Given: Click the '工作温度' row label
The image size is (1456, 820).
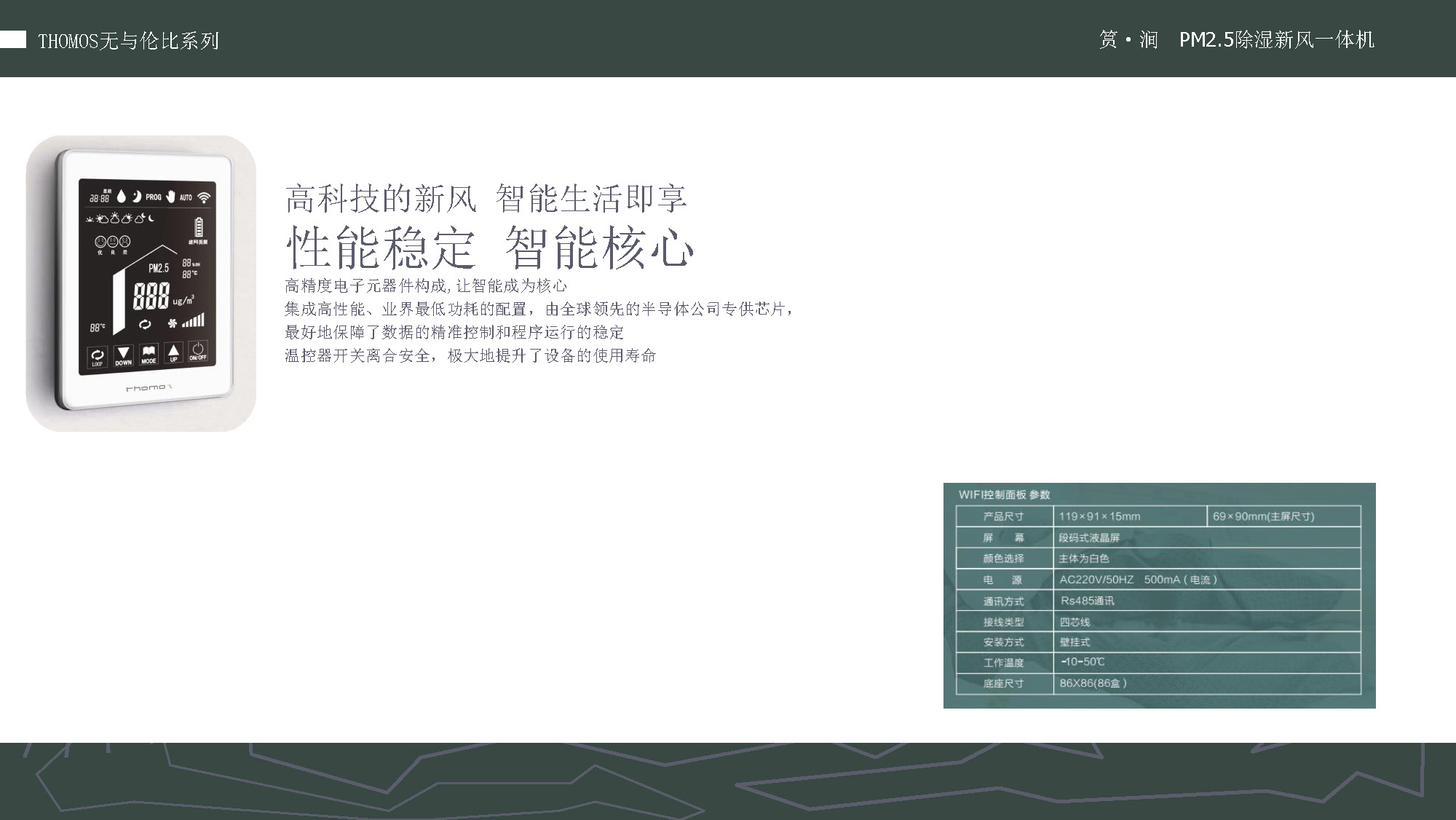Looking at the screenshot, I should pos(1003,663).
